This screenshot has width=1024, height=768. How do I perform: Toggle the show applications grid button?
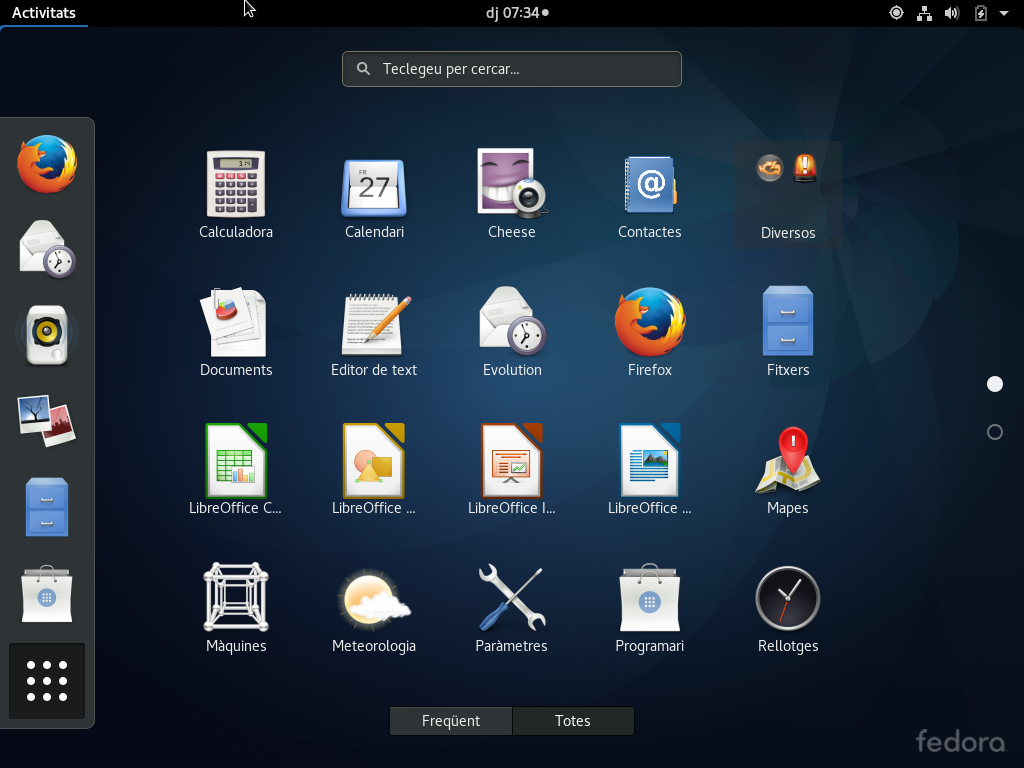47,680
